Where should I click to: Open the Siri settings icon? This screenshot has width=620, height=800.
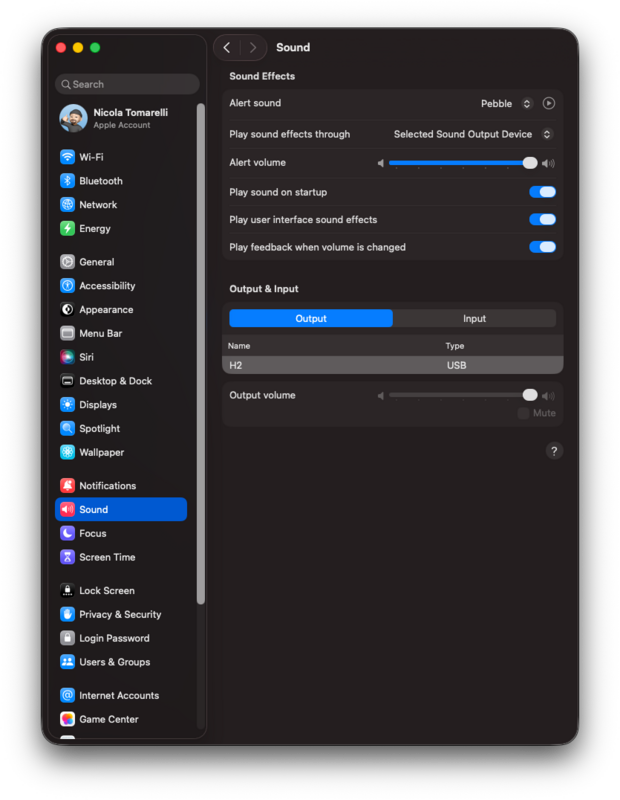pos(67,357)
